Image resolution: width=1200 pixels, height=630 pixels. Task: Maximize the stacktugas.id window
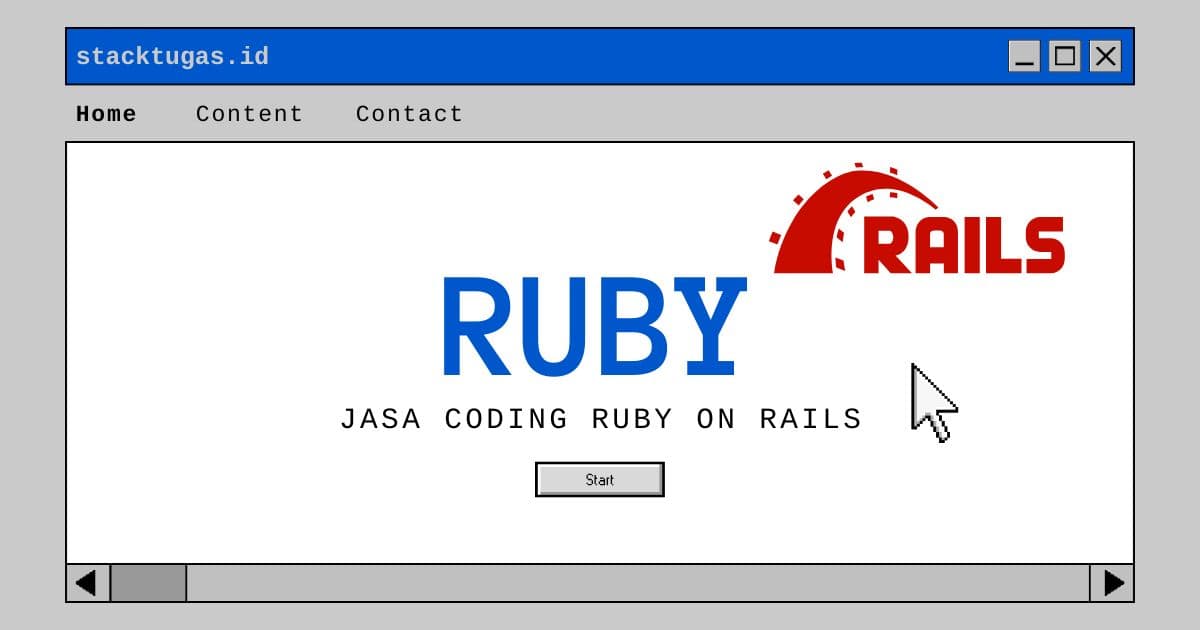[x=1065, y=56]
